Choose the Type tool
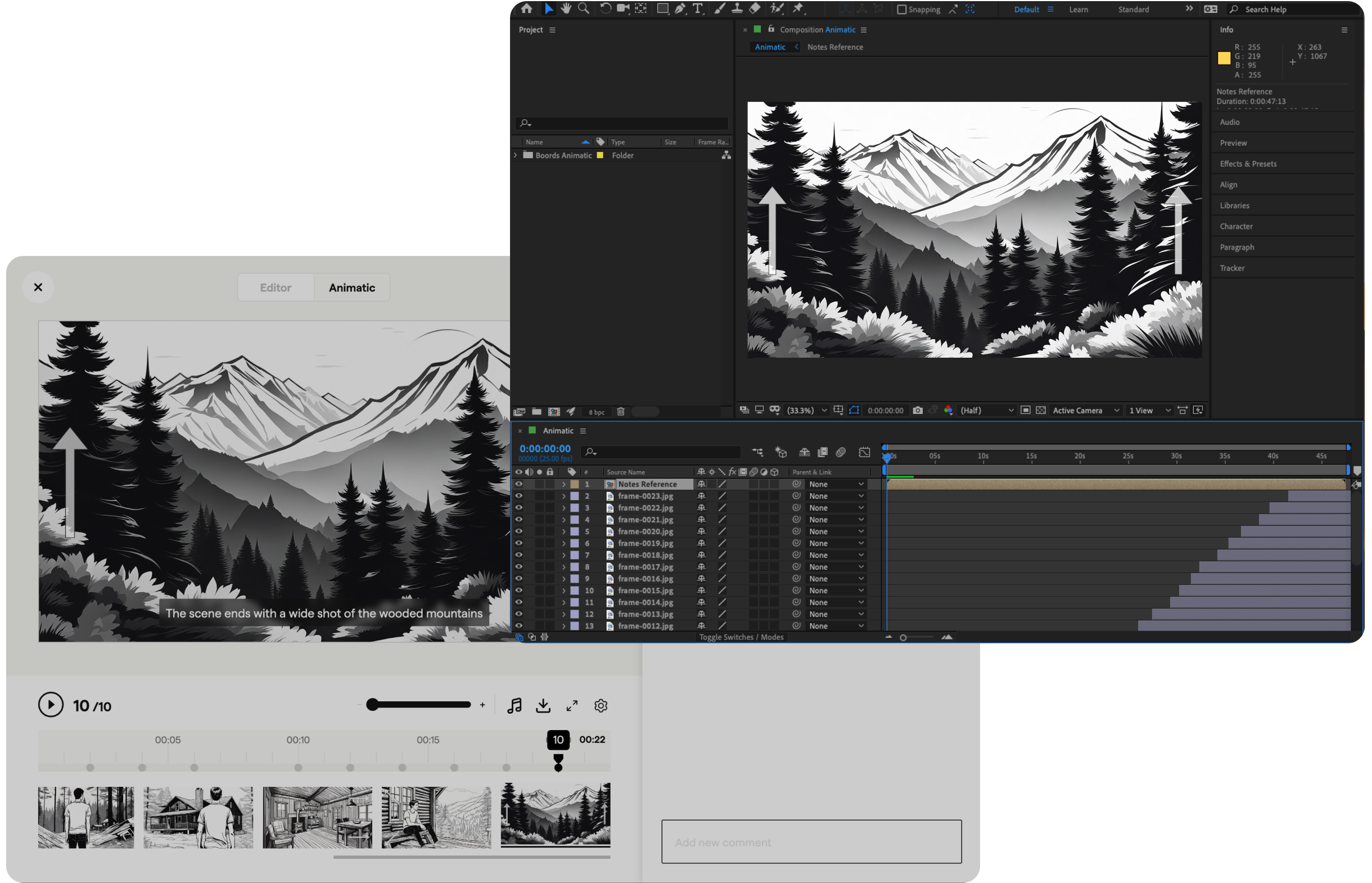 click(697, 8)
